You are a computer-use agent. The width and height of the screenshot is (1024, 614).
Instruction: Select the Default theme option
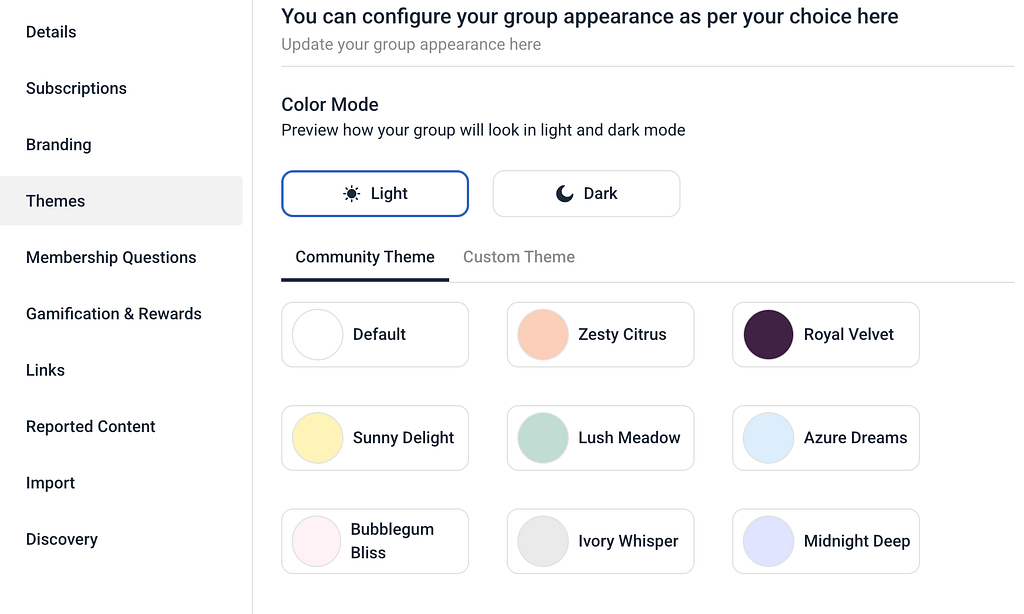tap(375, 334)
